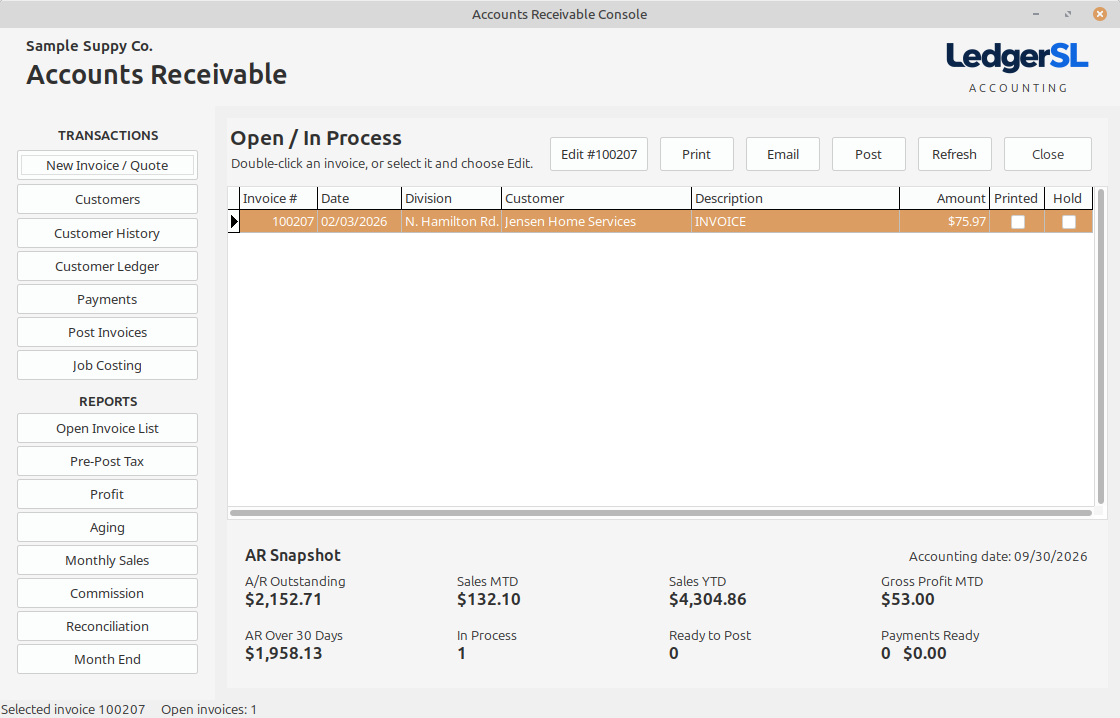Run the Reconciliation report

click(x=107, y=626)
